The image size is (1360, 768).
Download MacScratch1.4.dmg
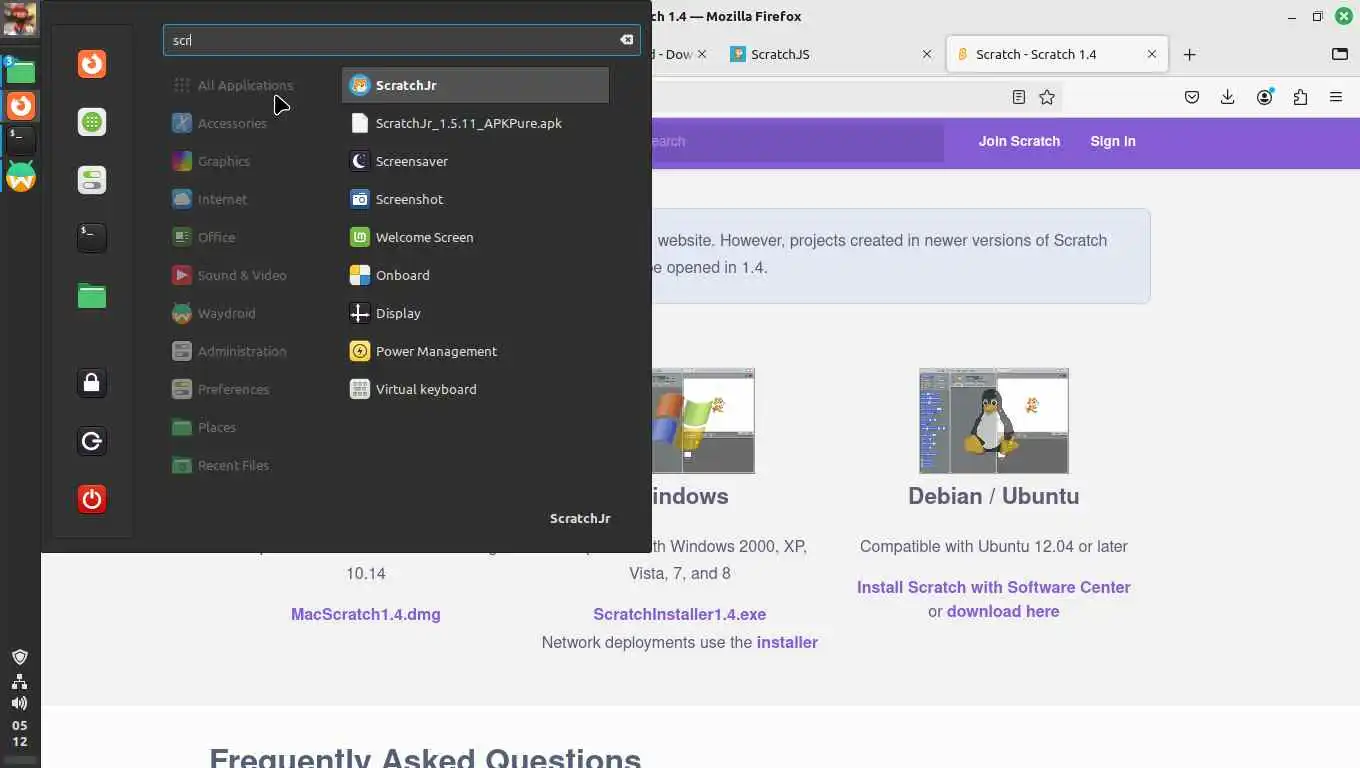[x=366, y=614]
